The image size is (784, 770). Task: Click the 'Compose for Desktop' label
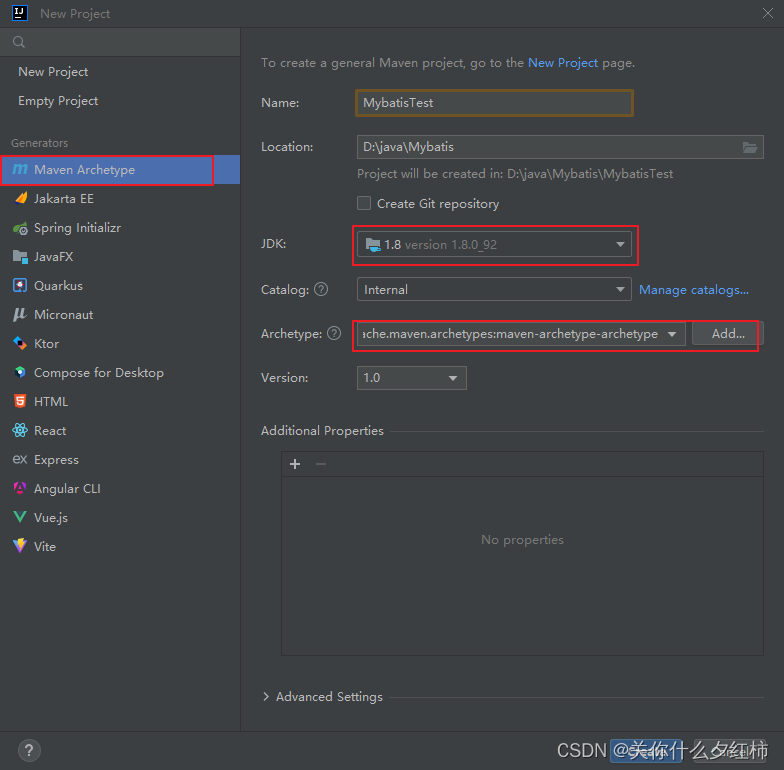(98, 373)
